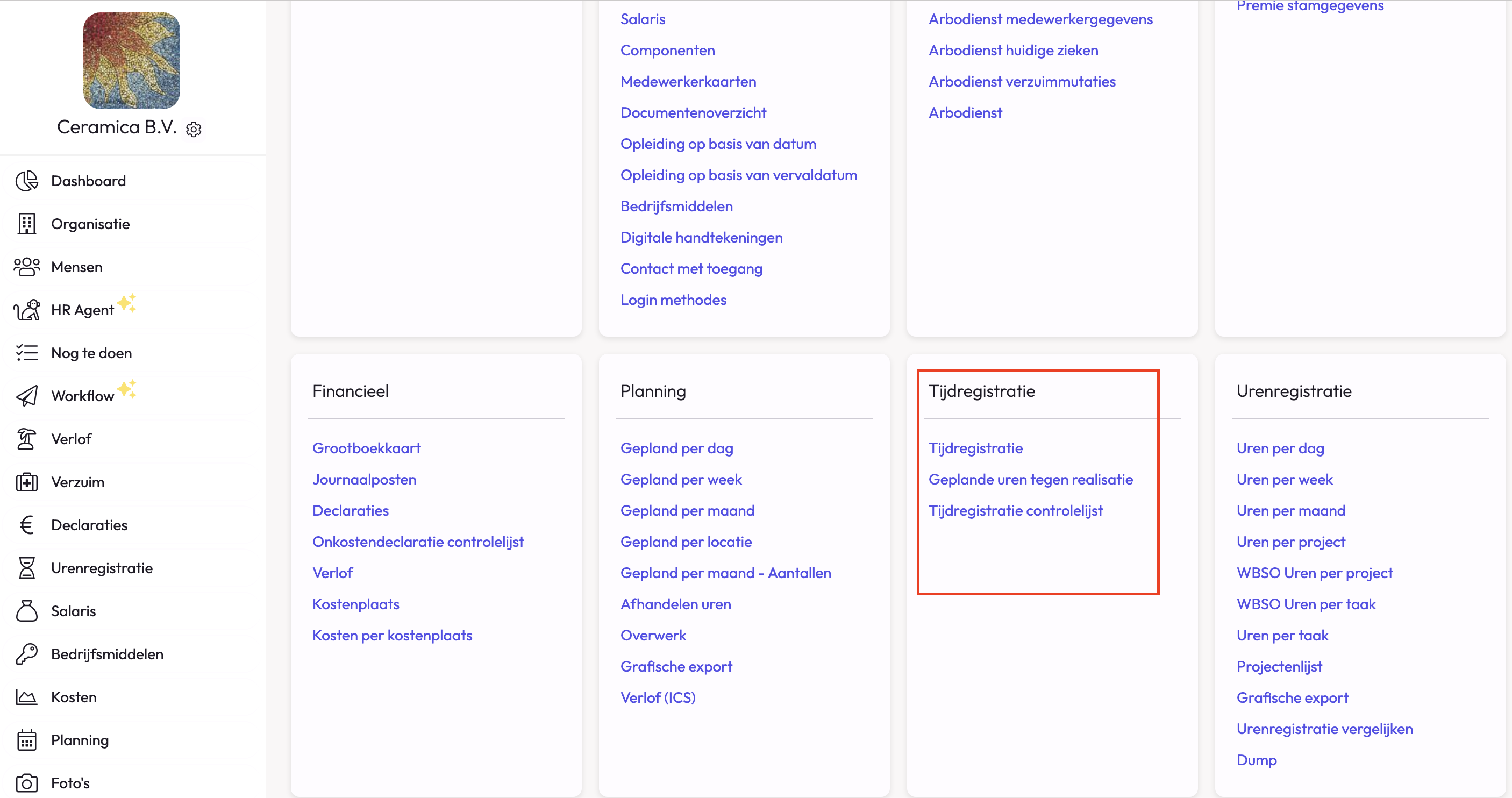This screenshot has height=798, width=1512.
Task: Open Dashboard via its pie chart icon
Action: [x=26, y=181]
